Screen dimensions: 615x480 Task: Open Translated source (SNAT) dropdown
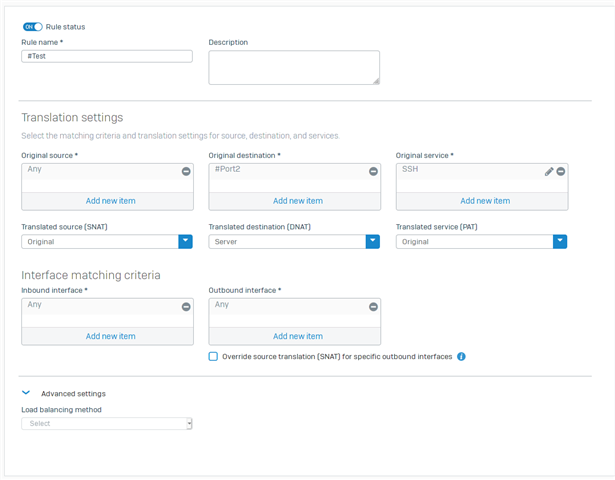(107, 242)
